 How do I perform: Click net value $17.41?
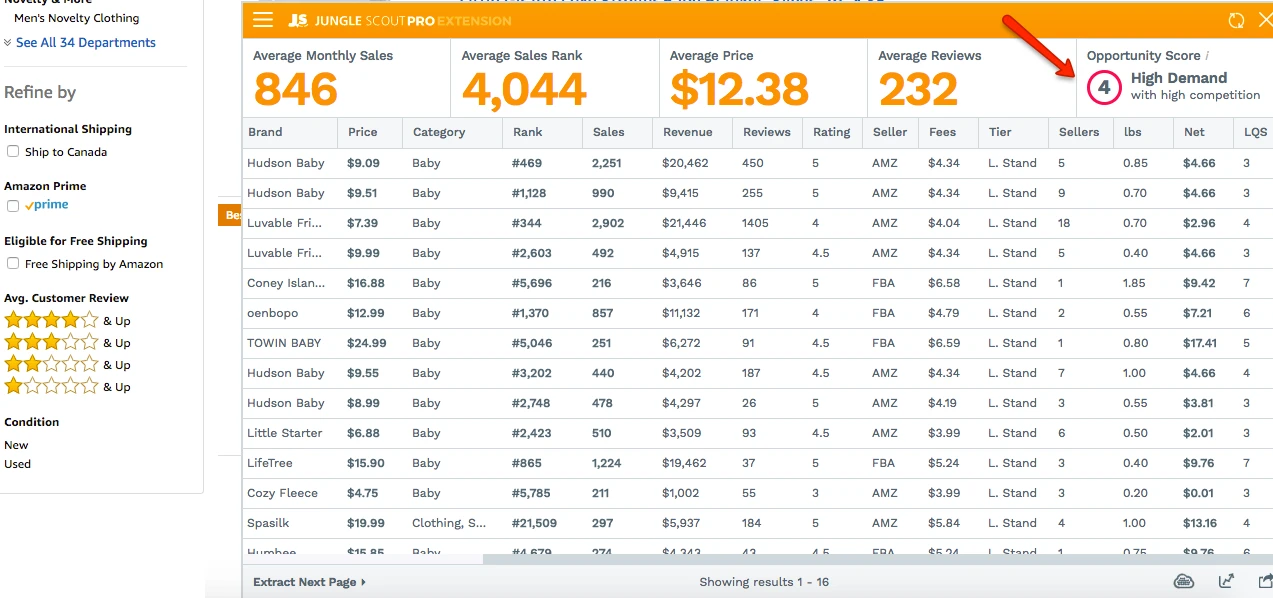coord(1200,343)
